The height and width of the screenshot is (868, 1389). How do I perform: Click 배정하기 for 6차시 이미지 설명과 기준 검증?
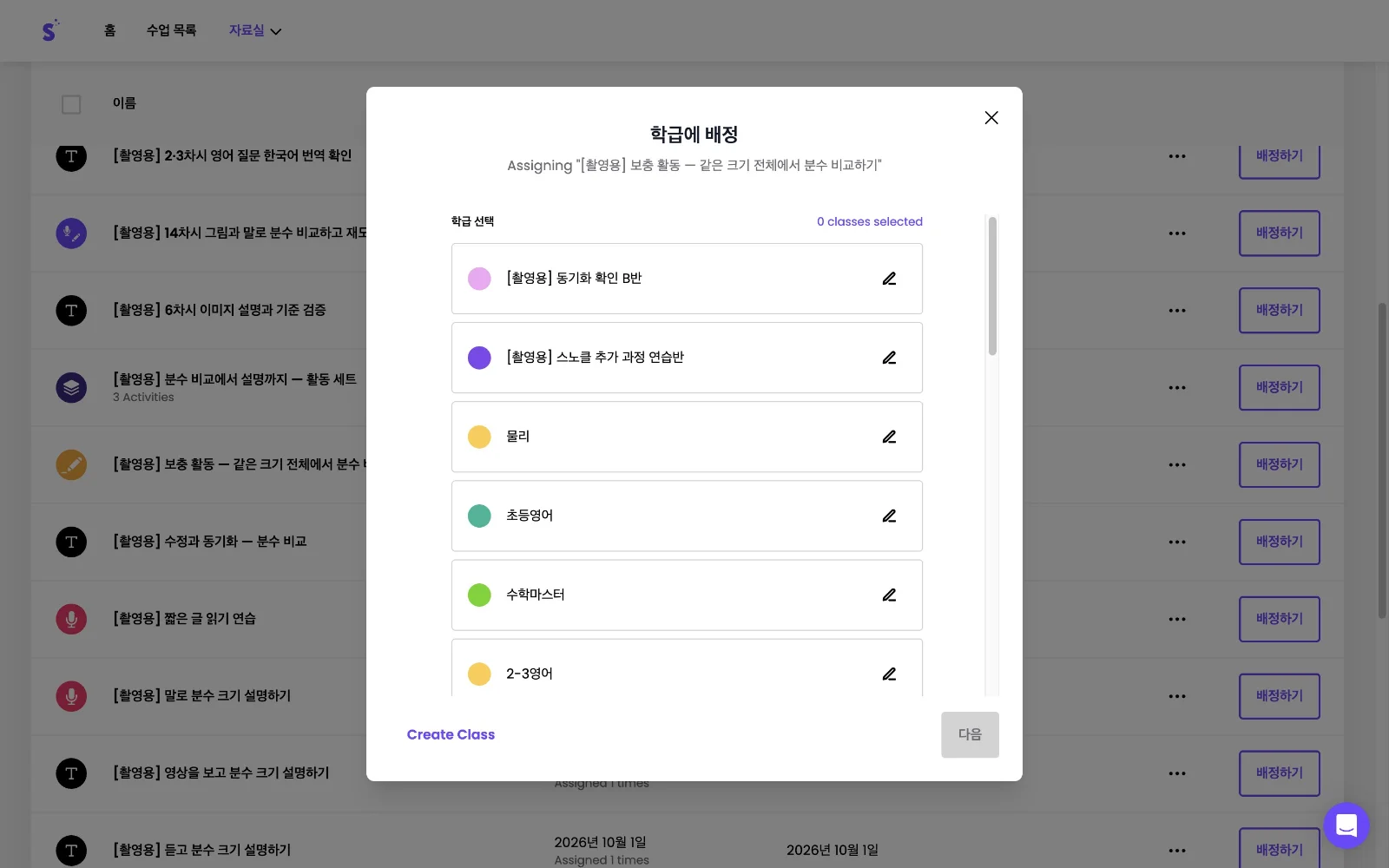pos(1280,311)
